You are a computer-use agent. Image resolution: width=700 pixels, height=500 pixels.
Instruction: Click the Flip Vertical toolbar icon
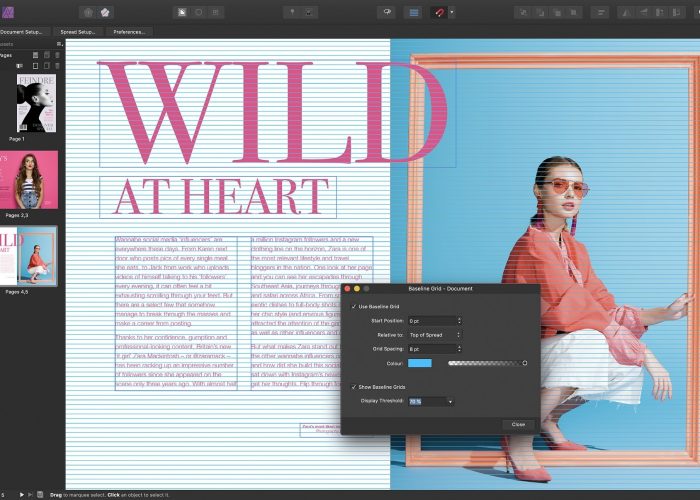[643, 12]
